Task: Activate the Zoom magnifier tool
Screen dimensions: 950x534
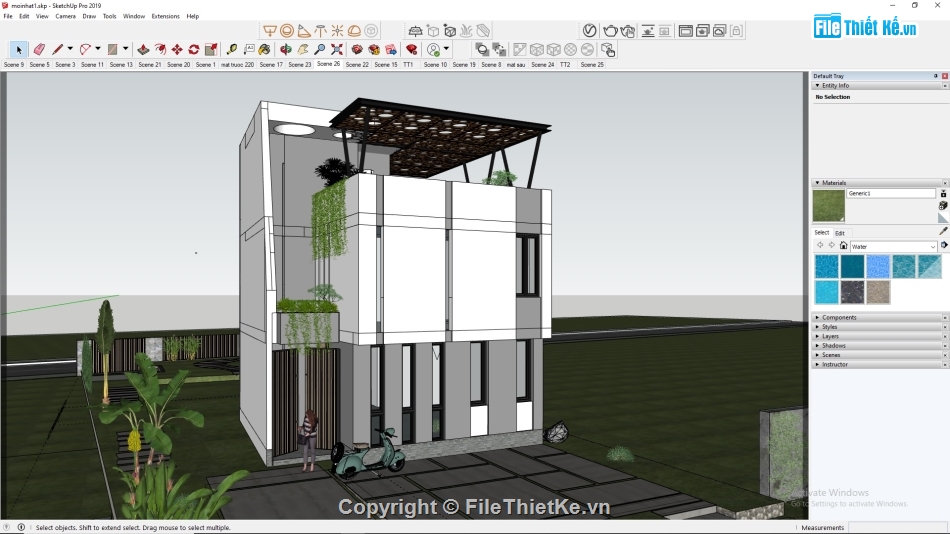Action: point(320,49)
